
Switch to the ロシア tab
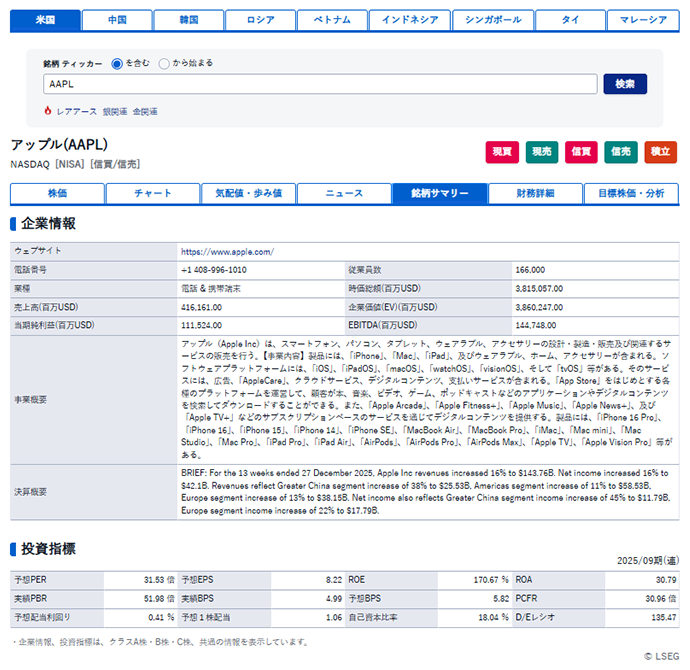(261, 20)
